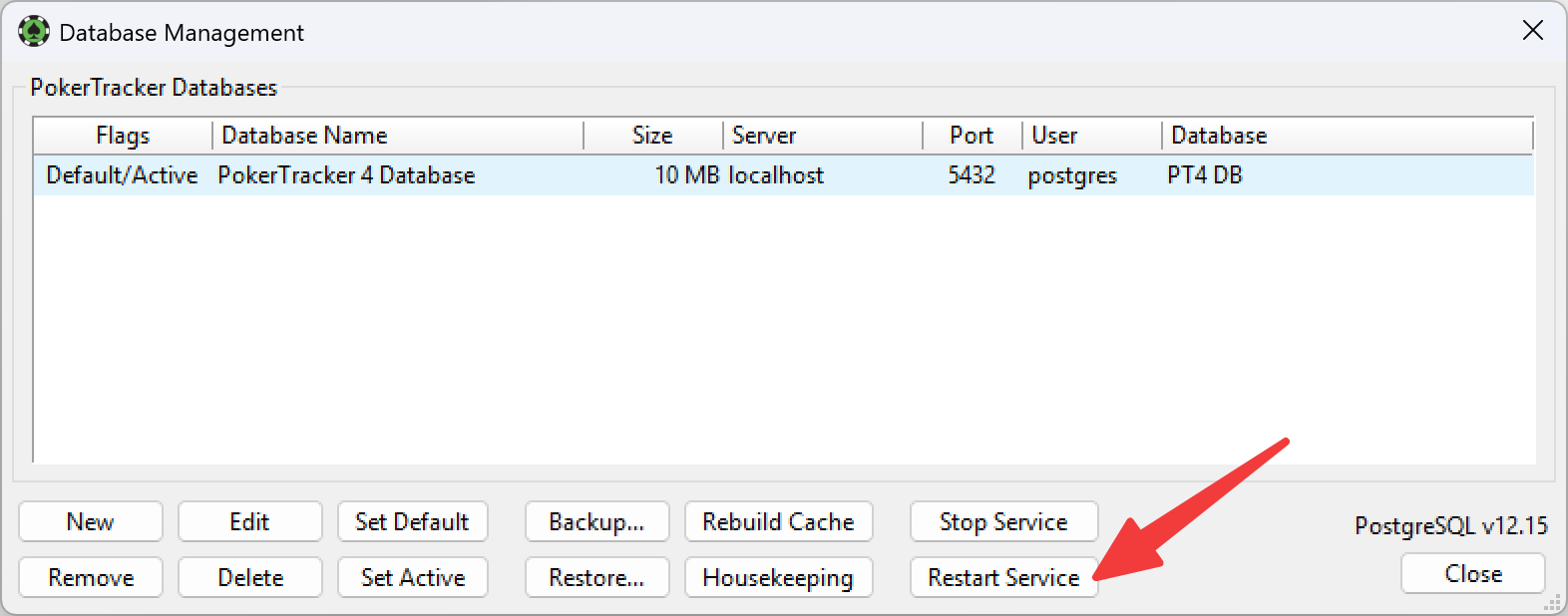Click the New database button

[x=91, y=521]
